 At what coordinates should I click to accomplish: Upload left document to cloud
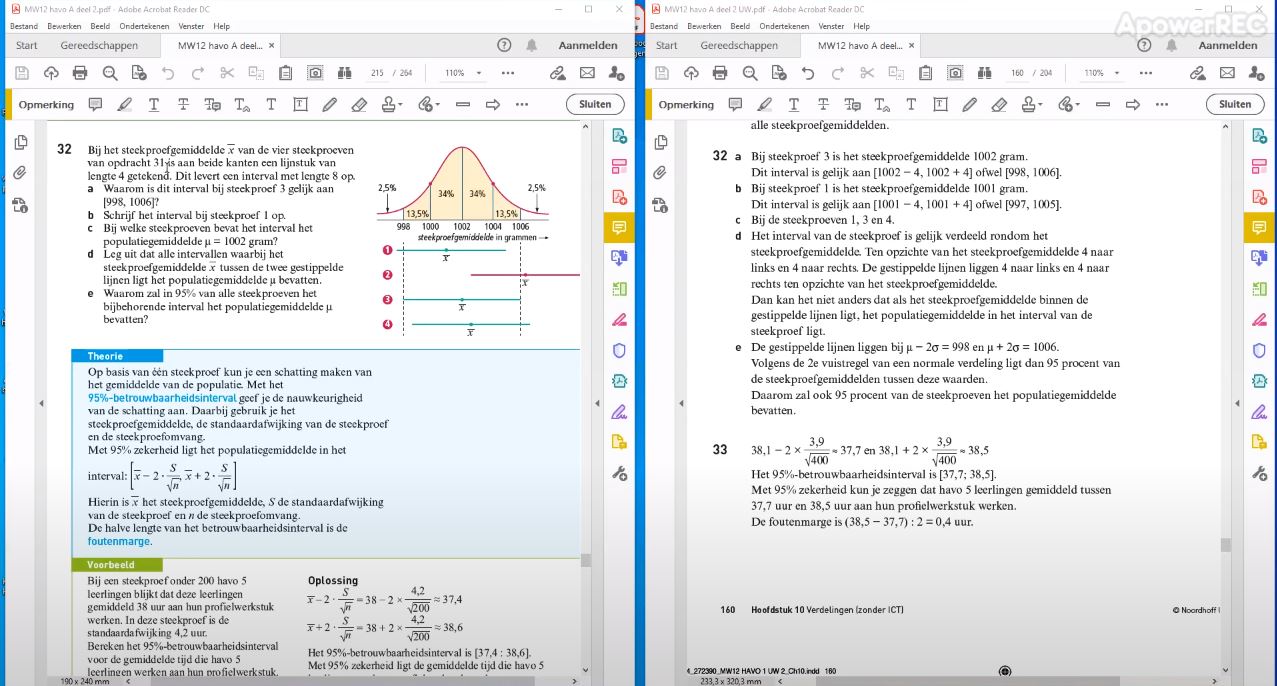click(51, 73)
